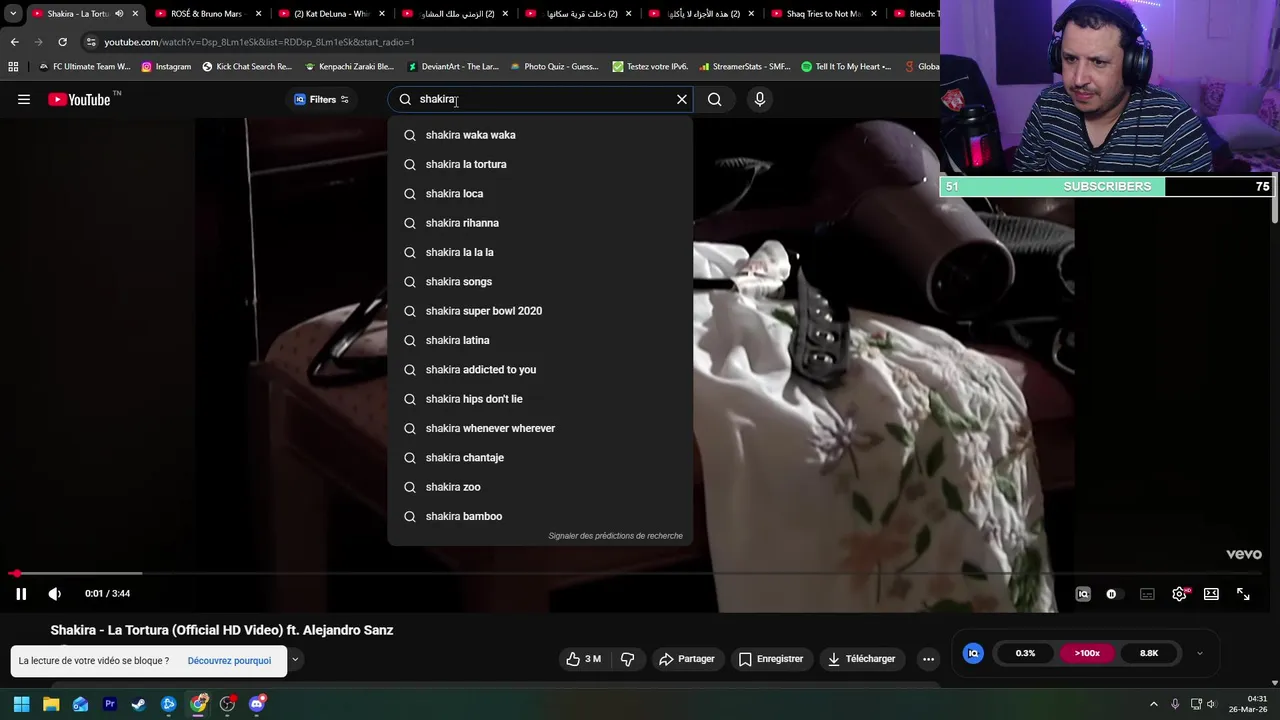The width and height of the screenshot is (1280, 720).
Task: Pick suggestion shakira chantaje
Action: pos(540,457)
